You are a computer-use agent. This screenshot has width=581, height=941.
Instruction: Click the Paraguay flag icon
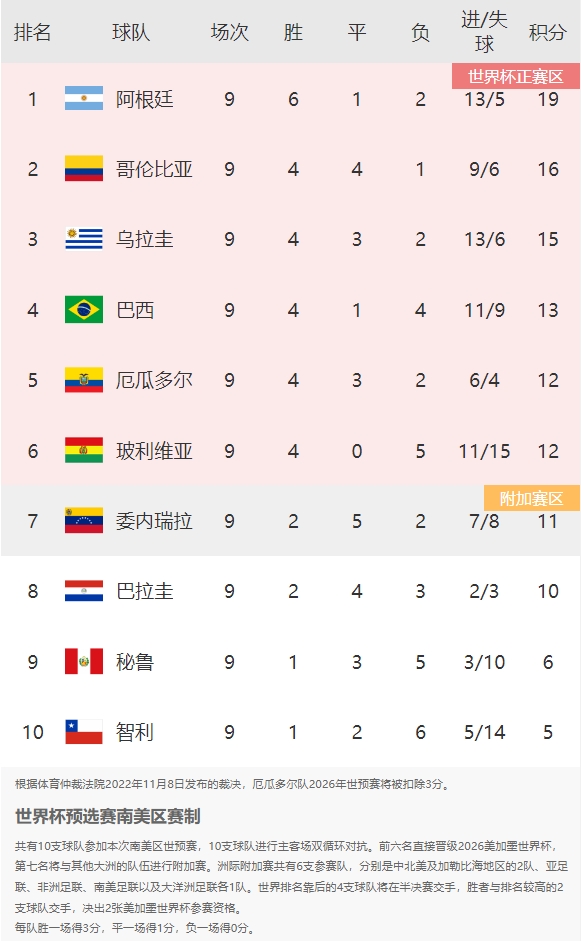[x=84, y=591]
